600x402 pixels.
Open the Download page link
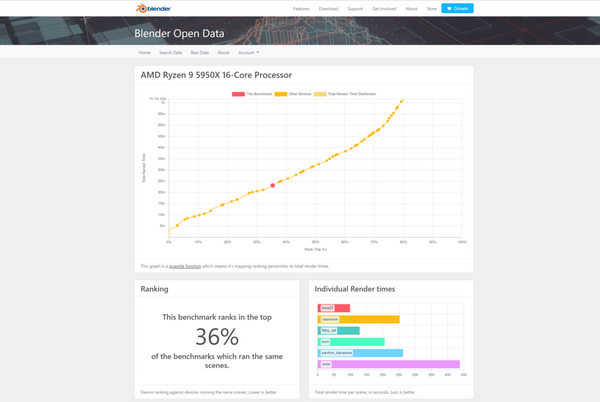tap(328, 8)
